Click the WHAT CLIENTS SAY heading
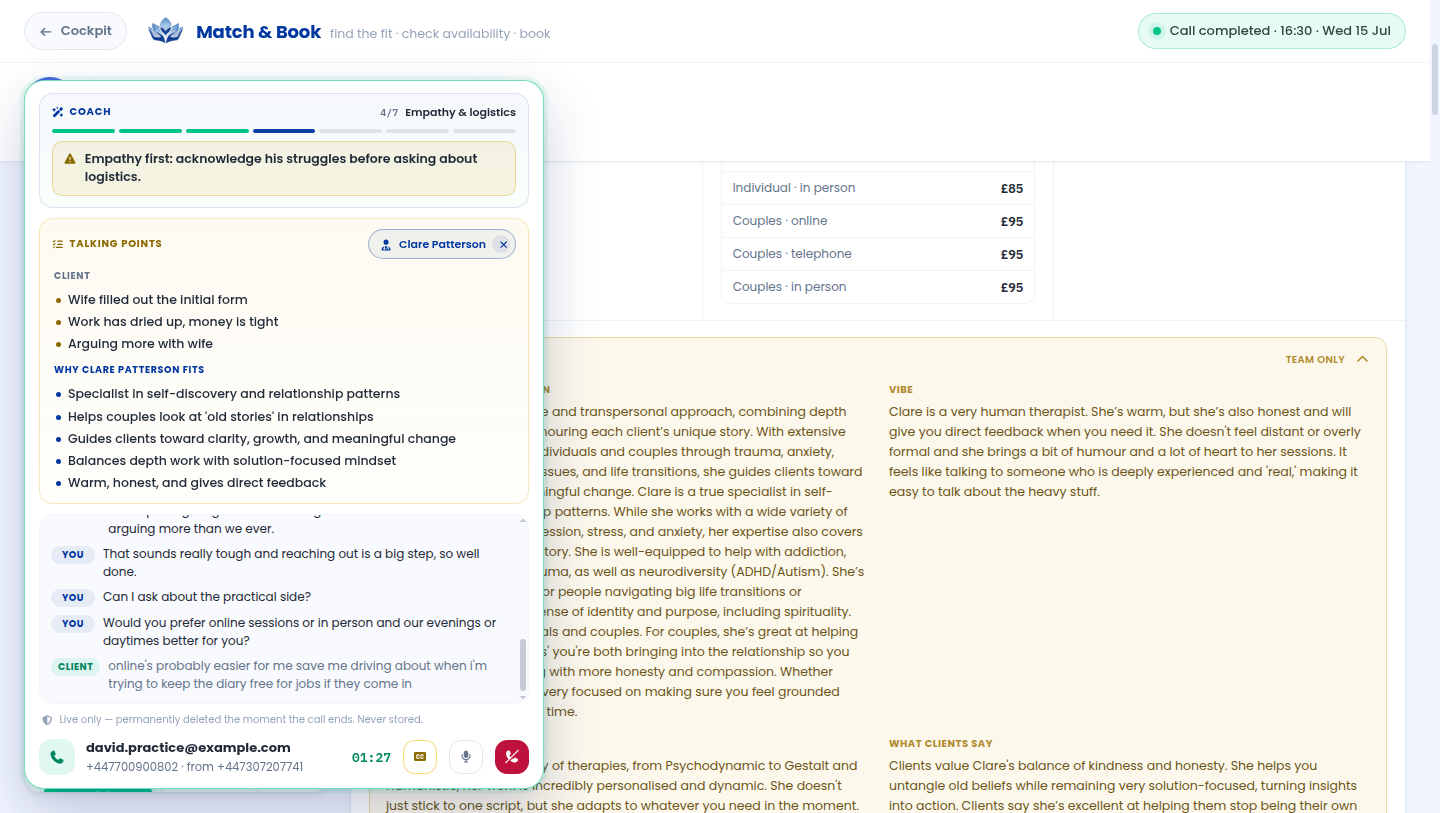Screen dimensions: 1440x813 (x=941, y=744)
